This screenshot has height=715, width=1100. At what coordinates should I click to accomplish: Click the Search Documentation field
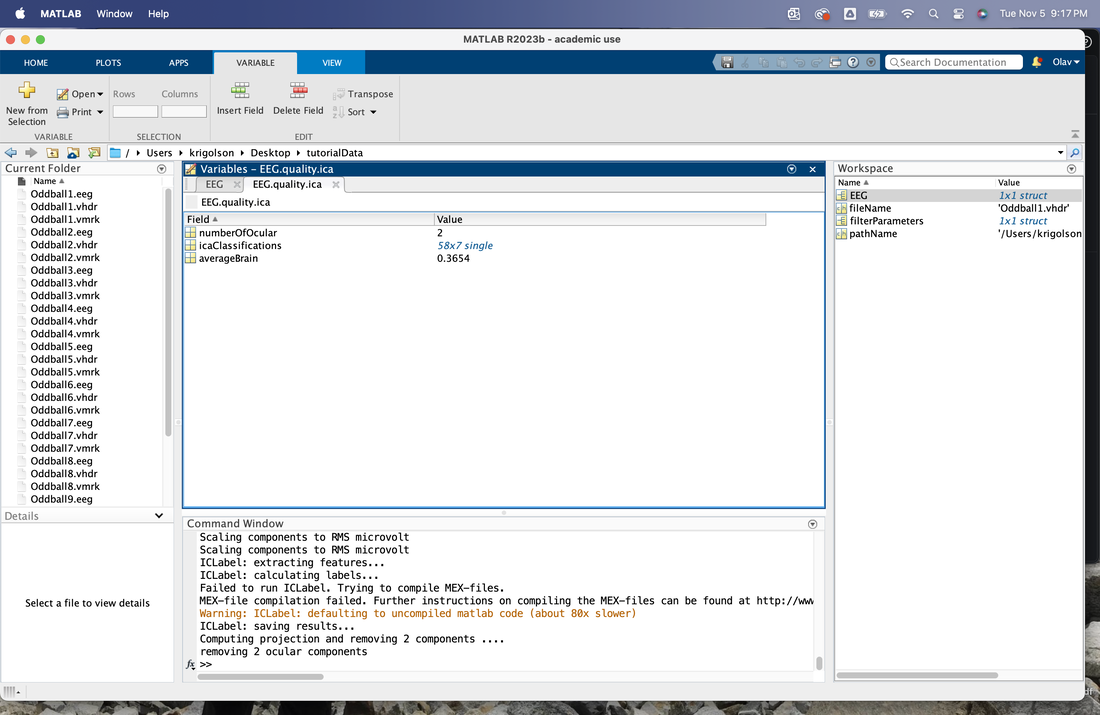(x=953, y=62)
